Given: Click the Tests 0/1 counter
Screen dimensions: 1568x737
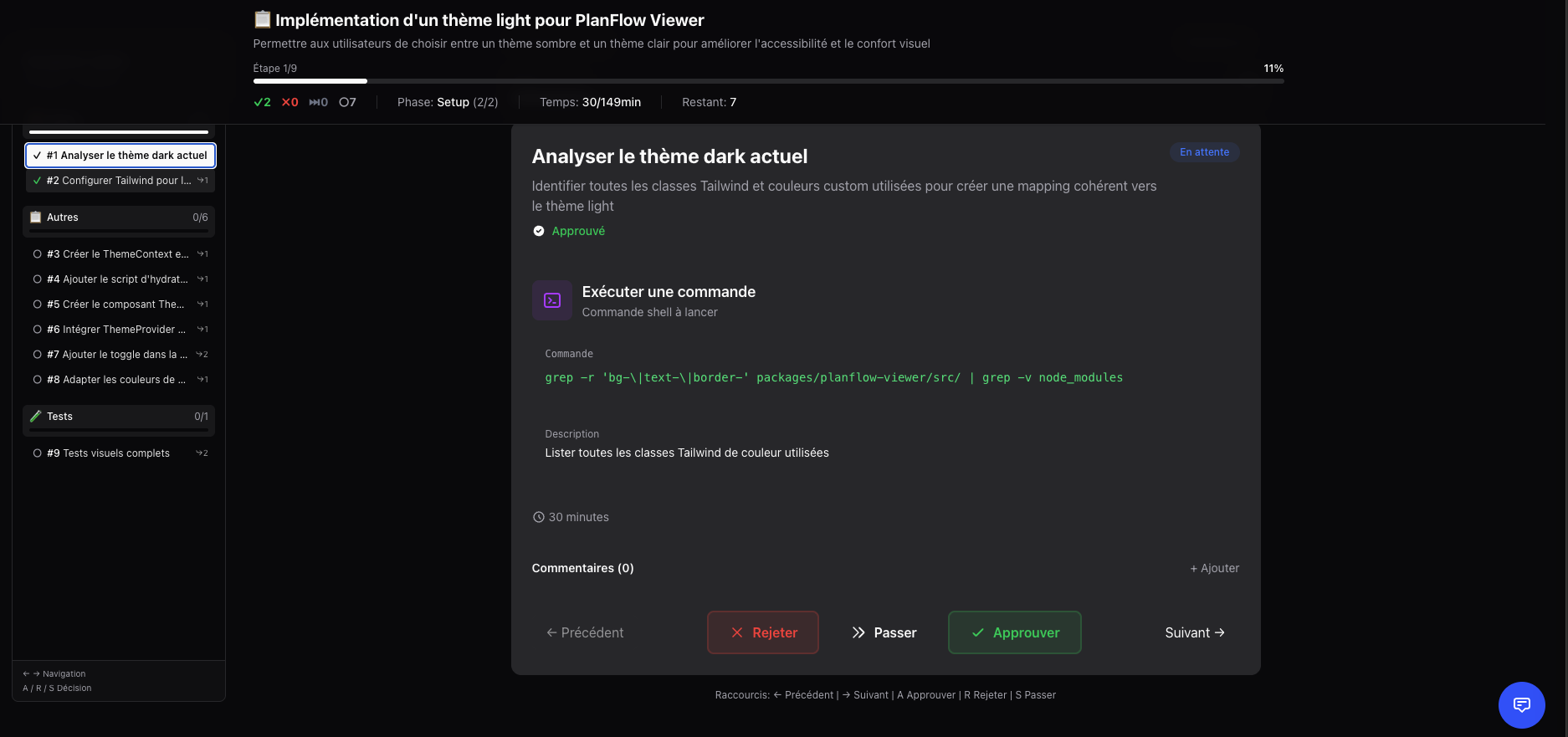Looking at the screenshot, I should pos(201,416).
